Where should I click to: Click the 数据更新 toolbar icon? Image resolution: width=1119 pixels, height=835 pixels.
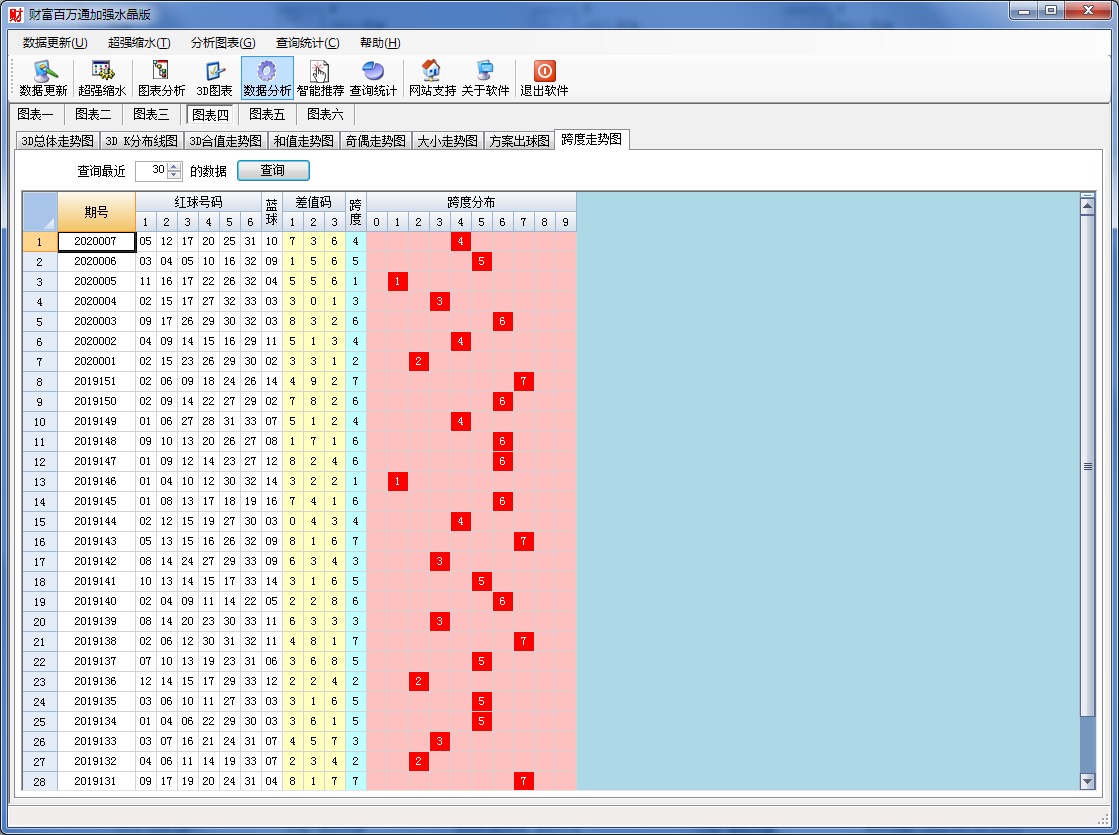[x=43, y=78]
